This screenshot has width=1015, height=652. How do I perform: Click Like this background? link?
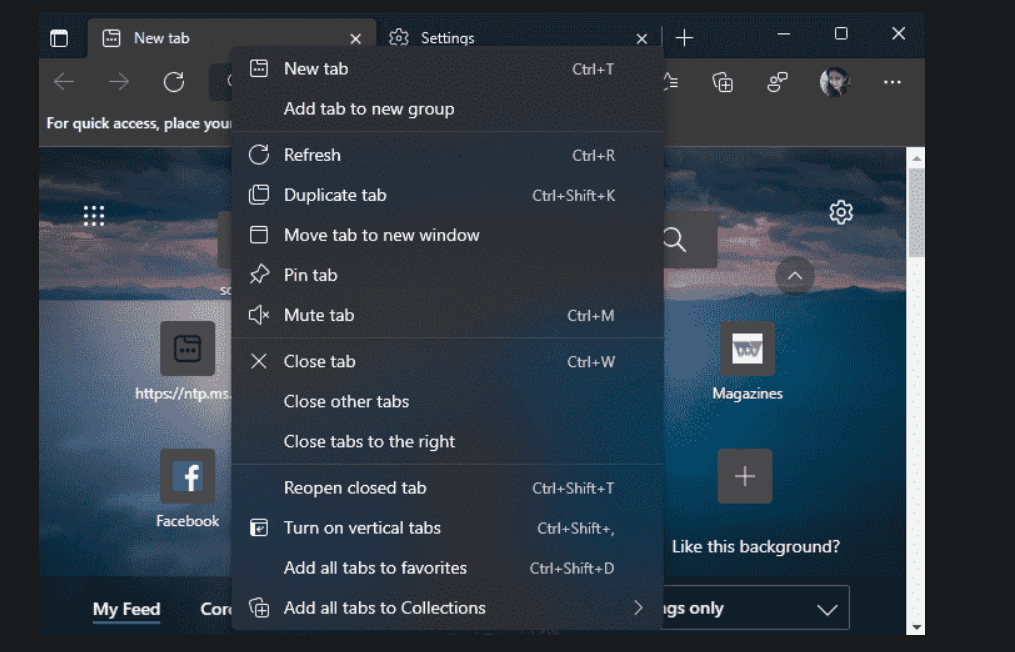[x=755, y=546]
